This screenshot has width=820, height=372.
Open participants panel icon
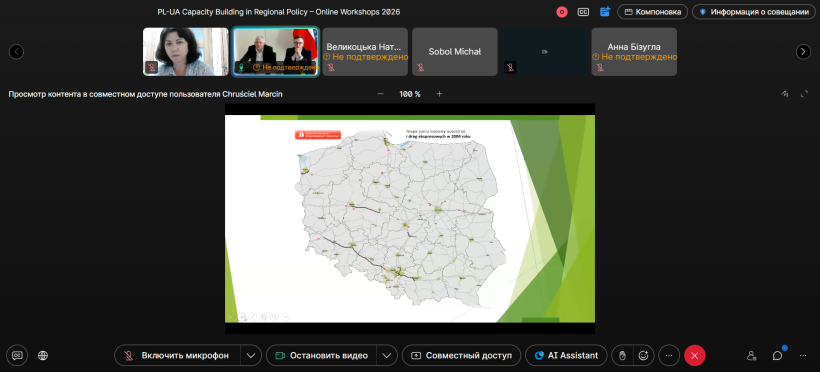pyautogui.click(x=751, y=355)
